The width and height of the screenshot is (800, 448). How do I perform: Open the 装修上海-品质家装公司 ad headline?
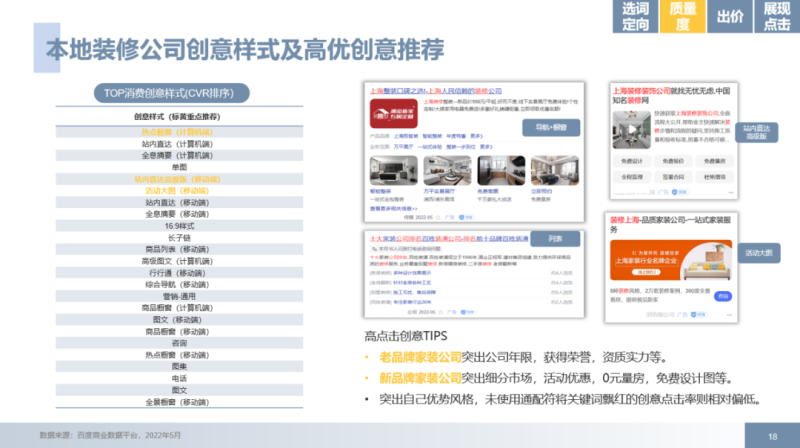(671, 225)
